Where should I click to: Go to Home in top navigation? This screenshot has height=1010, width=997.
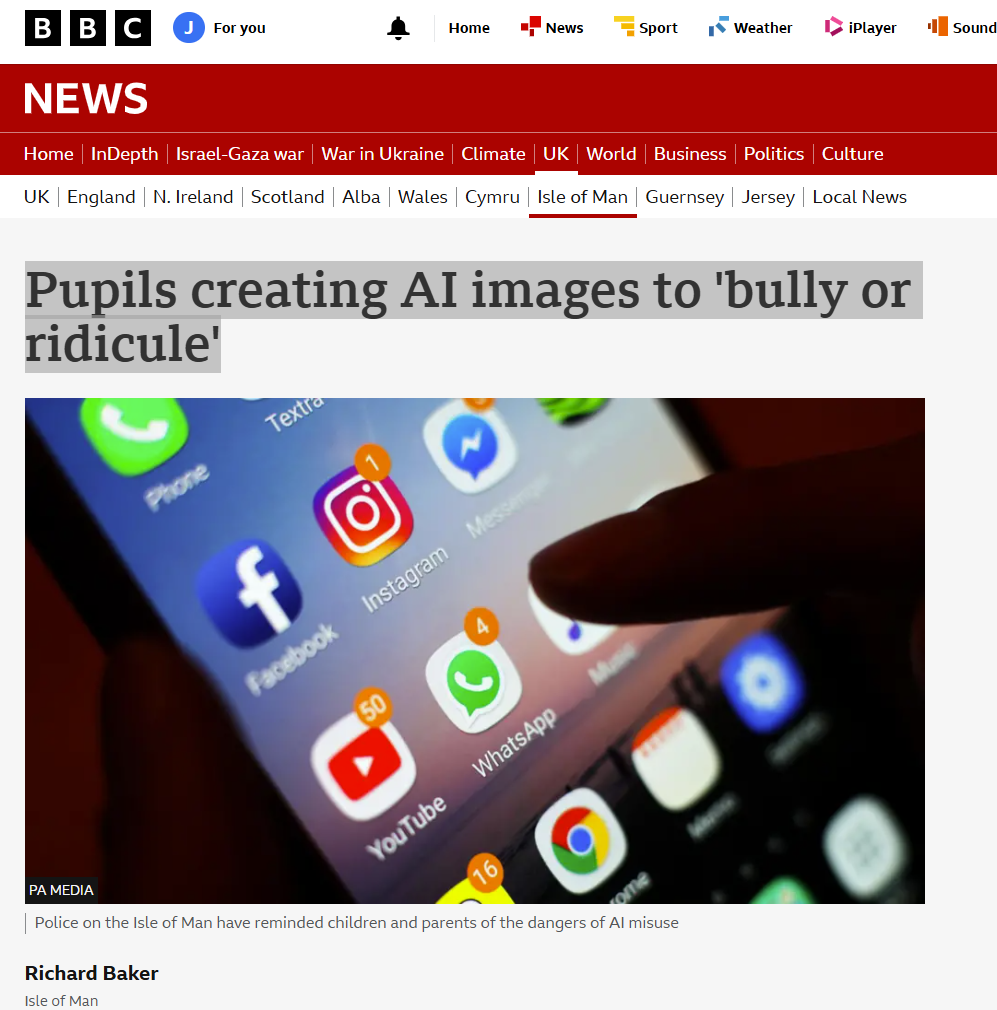469,28
